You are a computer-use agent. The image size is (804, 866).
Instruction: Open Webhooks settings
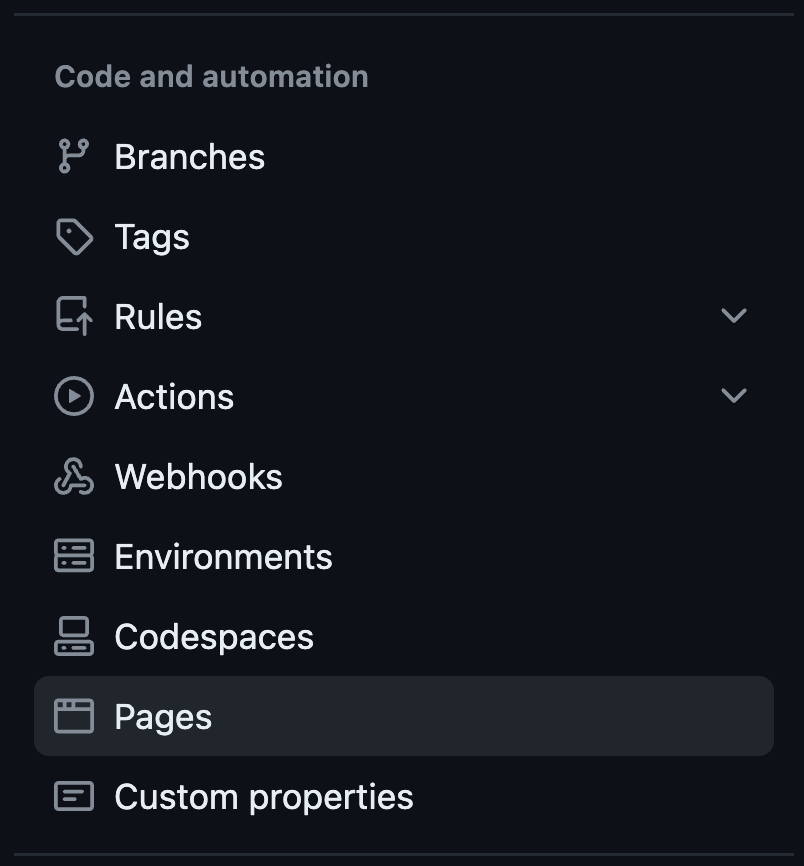coord(198,477)
